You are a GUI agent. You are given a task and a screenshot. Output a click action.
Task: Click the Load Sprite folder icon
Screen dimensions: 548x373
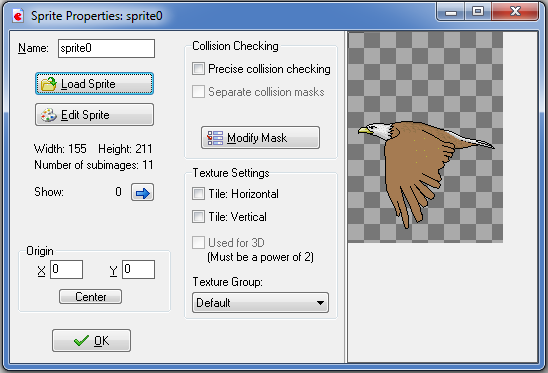(x=49, y=84)
